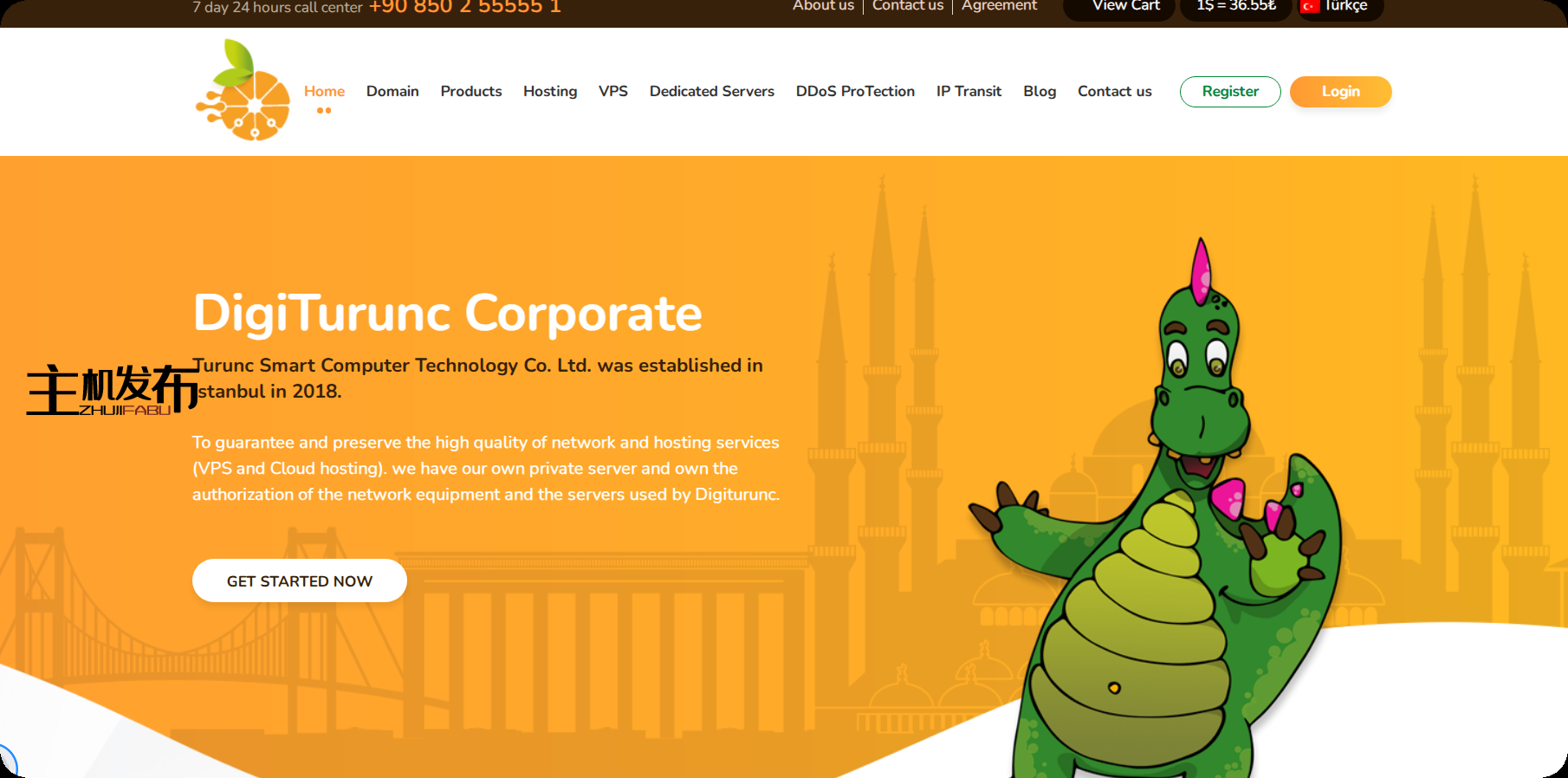Click the DigiTurunc orange logo

[x=243, y=91]
